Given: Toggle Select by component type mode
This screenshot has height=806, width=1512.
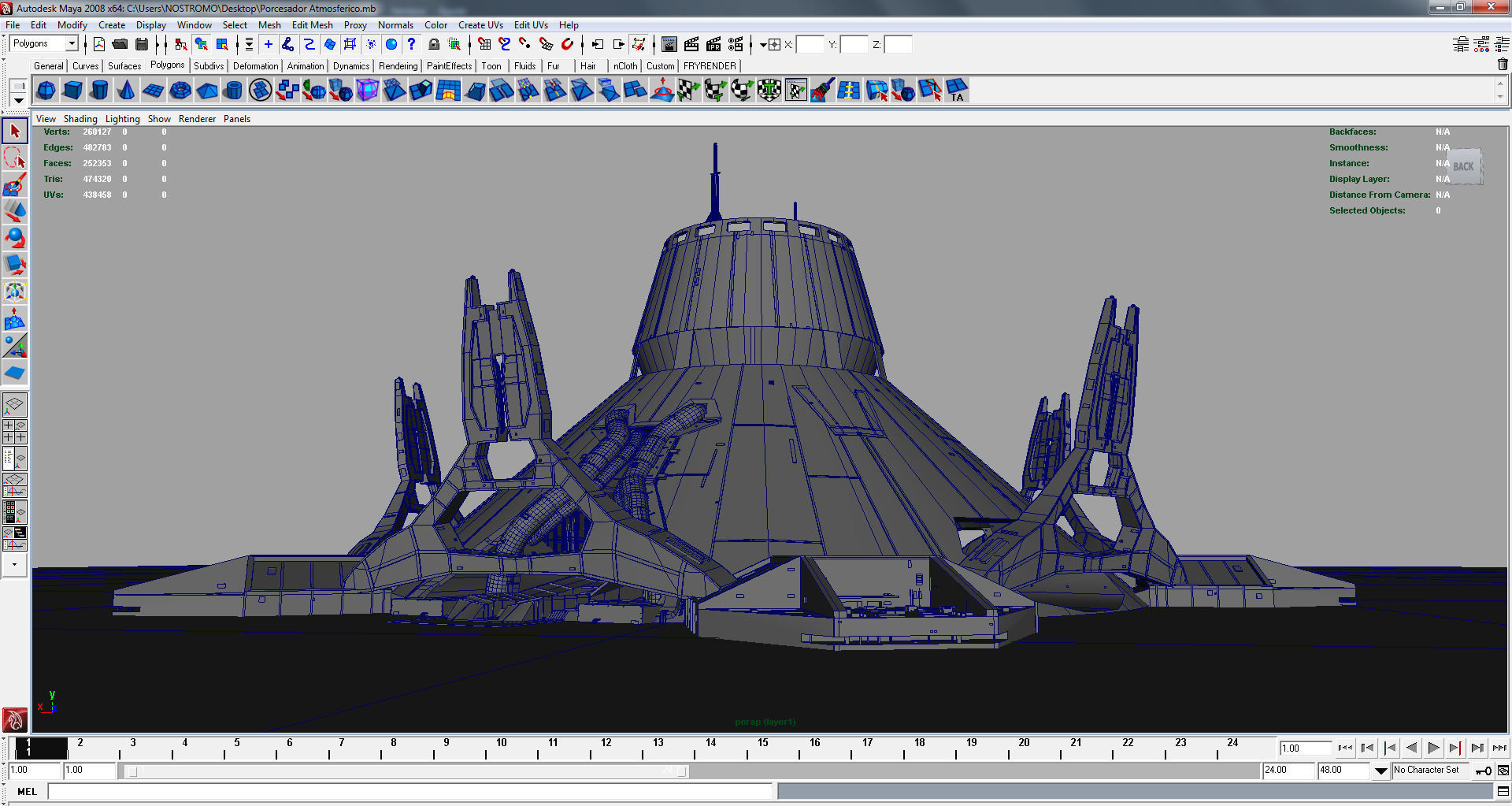Looking at the screenshot, I should tap(223, 44).
